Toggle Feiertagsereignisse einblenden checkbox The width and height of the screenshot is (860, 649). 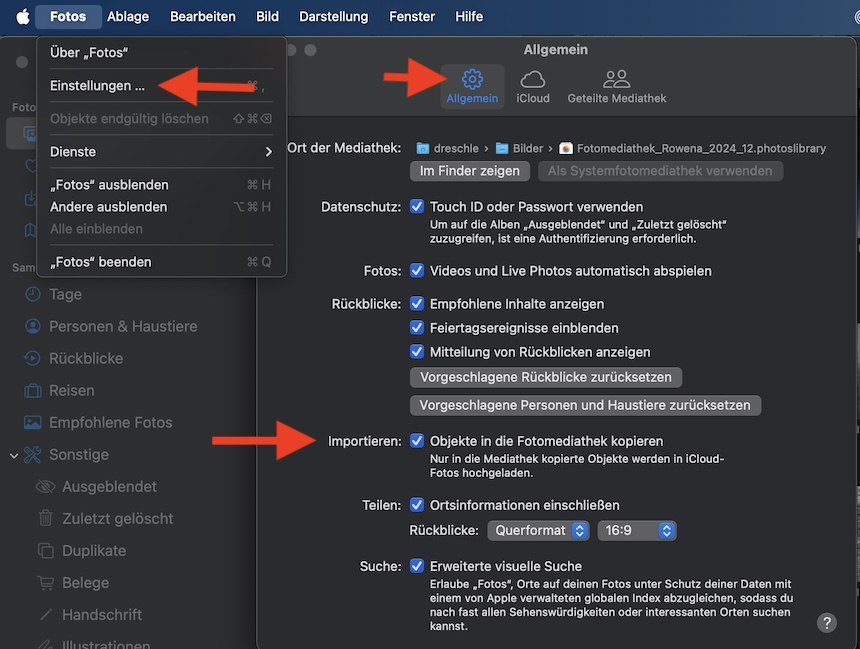point(418,327)
